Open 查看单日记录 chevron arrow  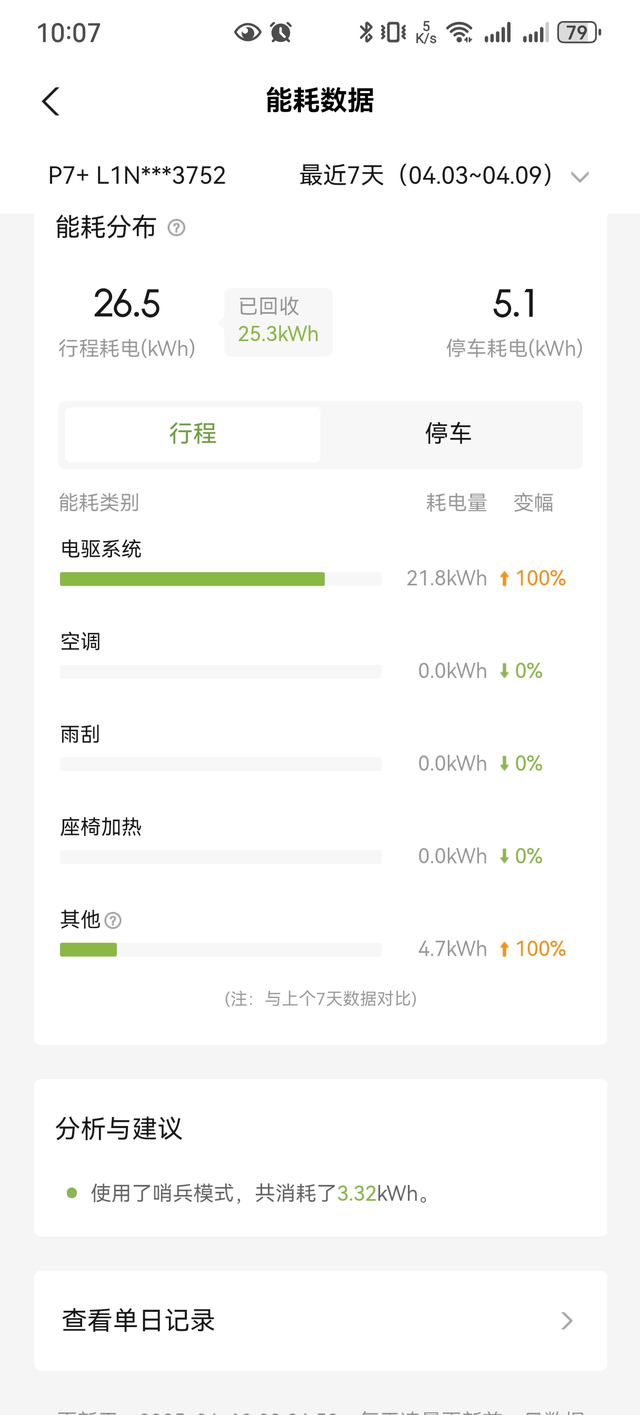coord(567,1321)
